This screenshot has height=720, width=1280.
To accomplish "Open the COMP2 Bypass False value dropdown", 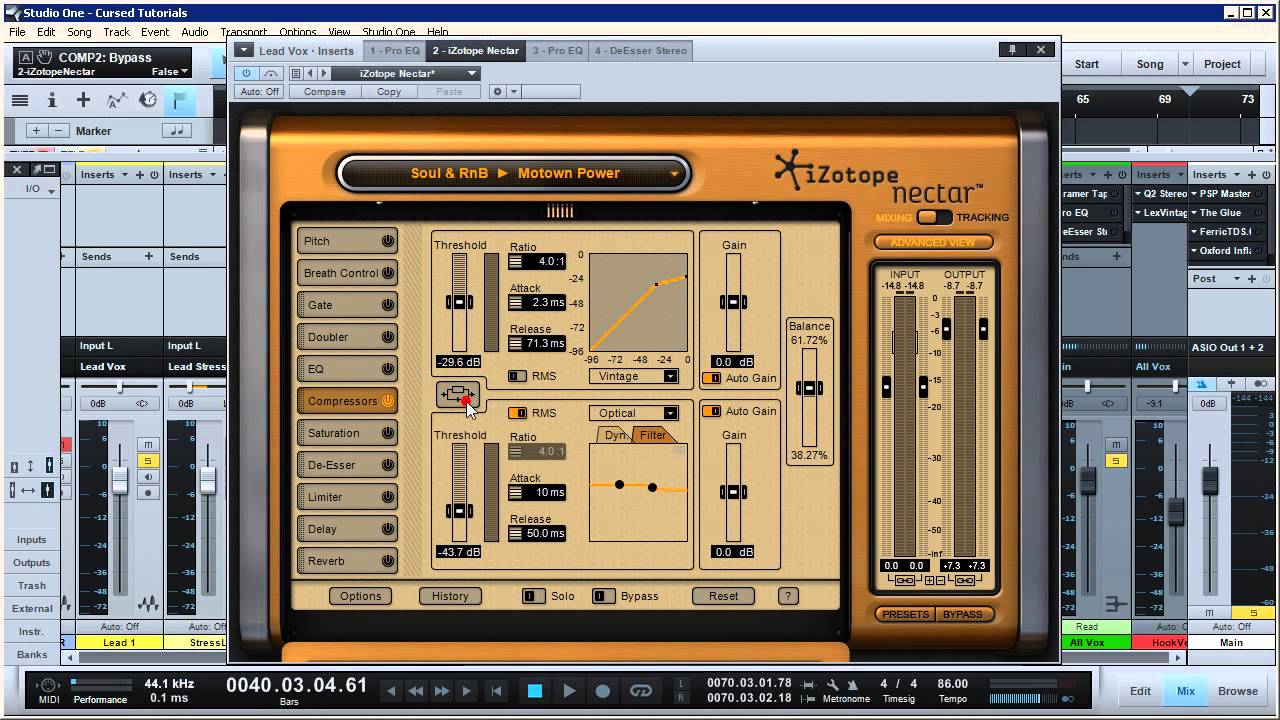I will [x=185, y=72].
